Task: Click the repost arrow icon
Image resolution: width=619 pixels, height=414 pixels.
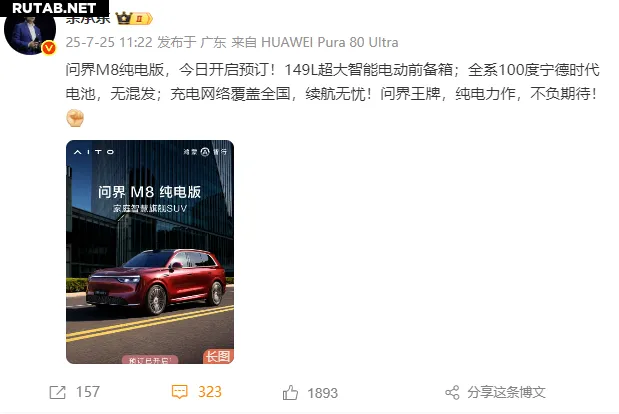Action: [57, 392]
